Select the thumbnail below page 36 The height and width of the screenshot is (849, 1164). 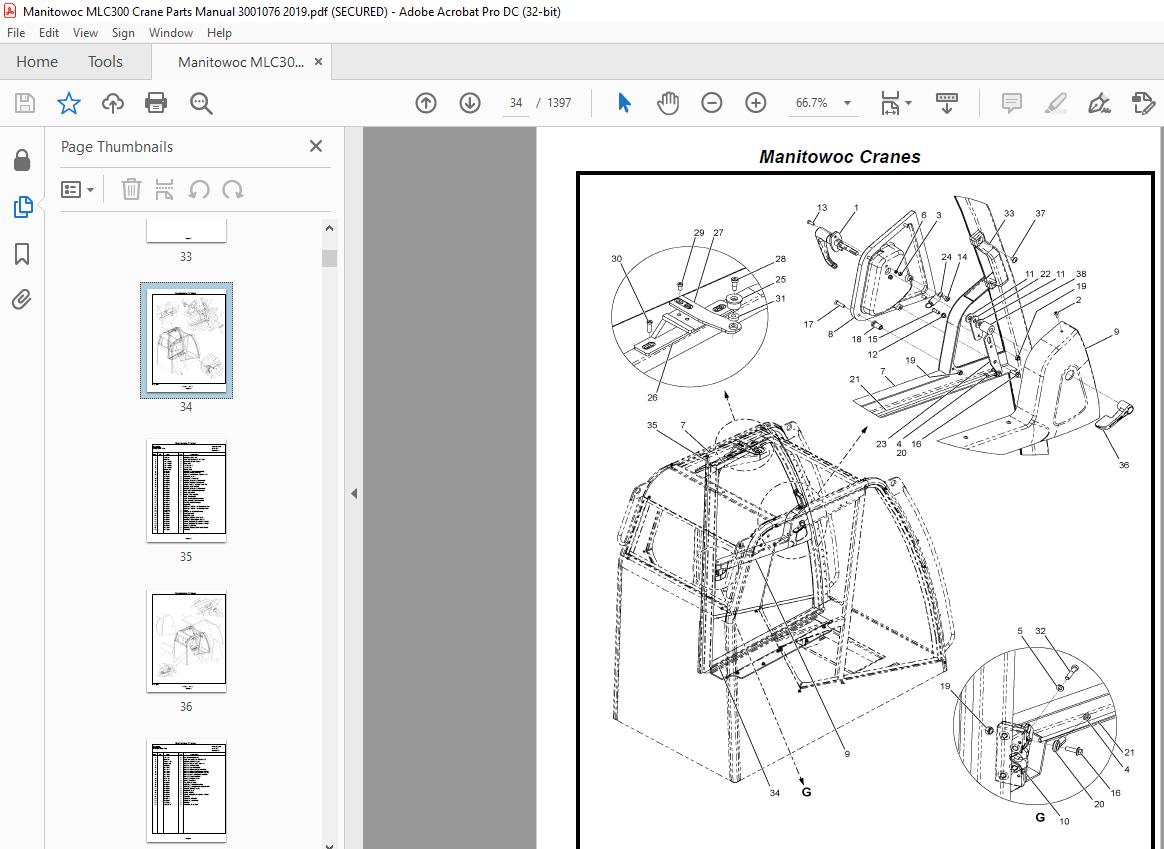click(186, 791)
